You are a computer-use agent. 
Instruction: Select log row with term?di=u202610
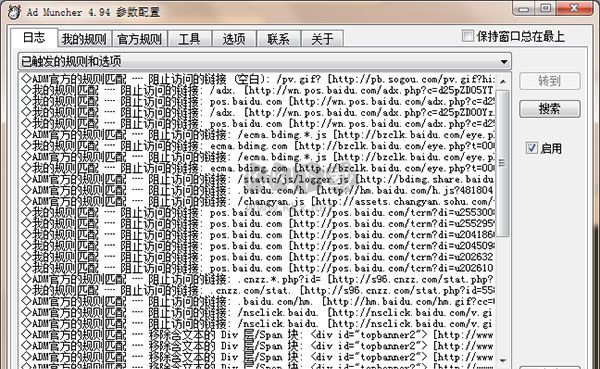click(x=258, y=268)
